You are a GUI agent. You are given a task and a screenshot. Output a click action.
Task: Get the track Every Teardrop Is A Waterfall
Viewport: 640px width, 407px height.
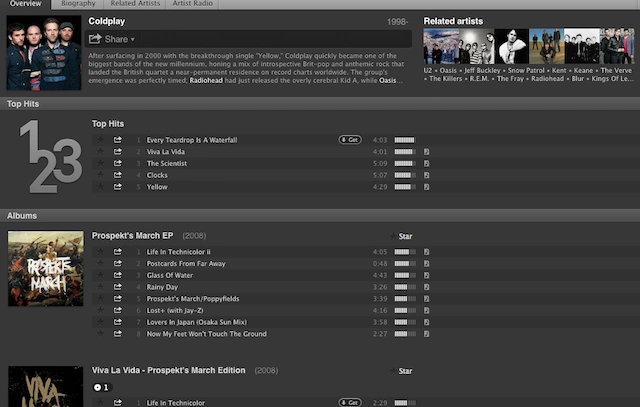[x=350, y=140]
